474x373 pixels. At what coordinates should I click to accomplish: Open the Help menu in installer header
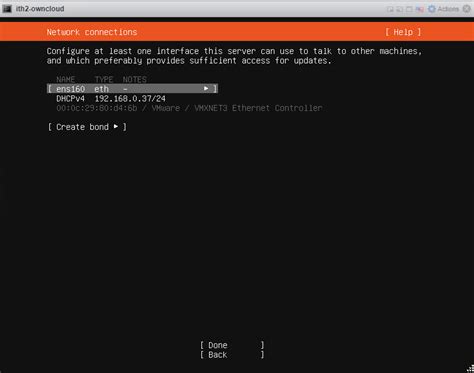(x=403, y=32)
